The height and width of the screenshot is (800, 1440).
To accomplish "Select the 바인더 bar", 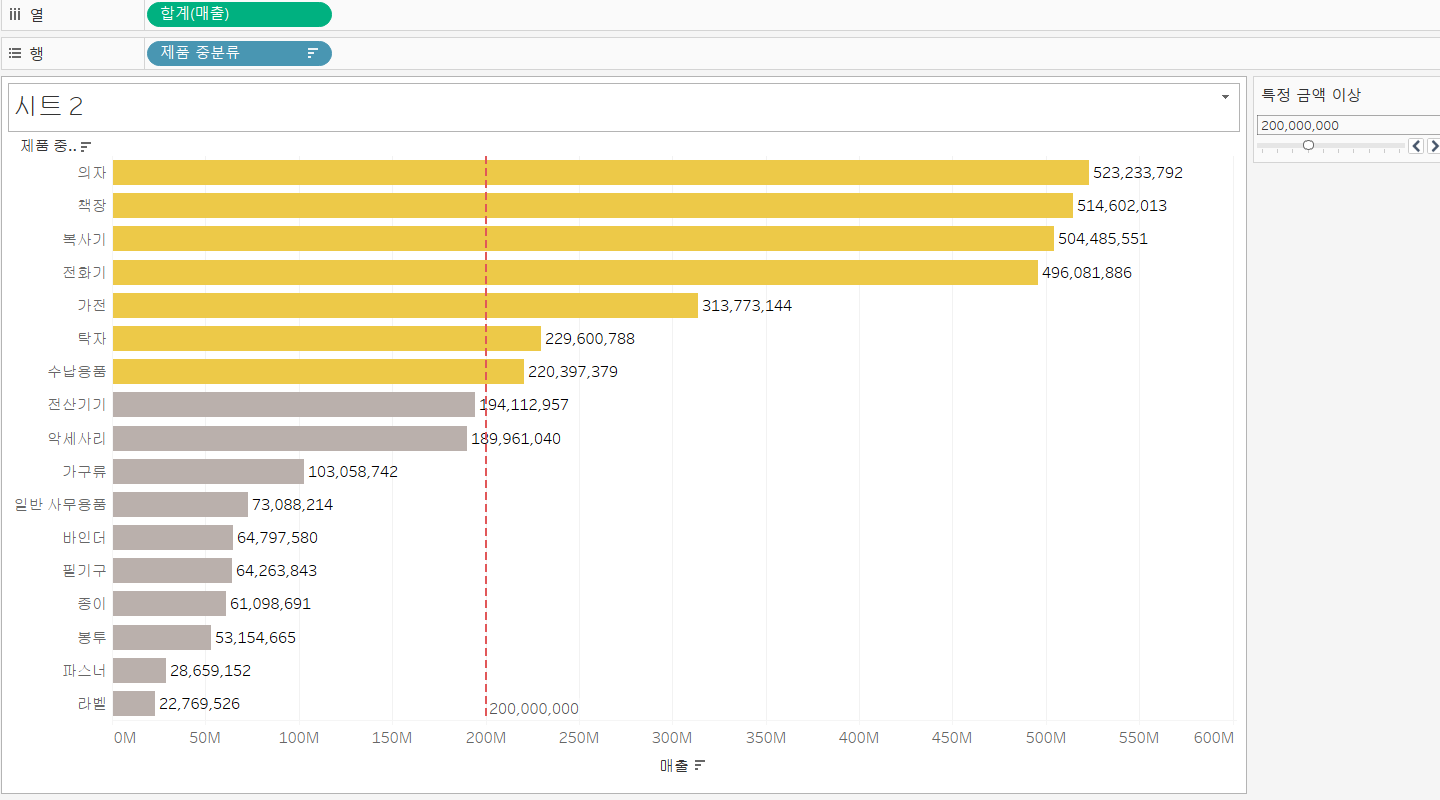I will click(x=173, y=538).
